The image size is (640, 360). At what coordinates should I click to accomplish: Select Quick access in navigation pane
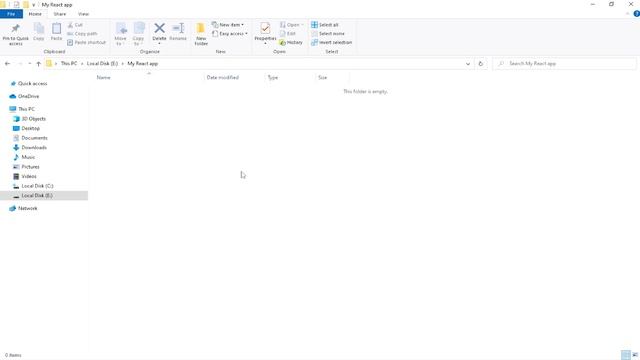click(x=32, y=83)
